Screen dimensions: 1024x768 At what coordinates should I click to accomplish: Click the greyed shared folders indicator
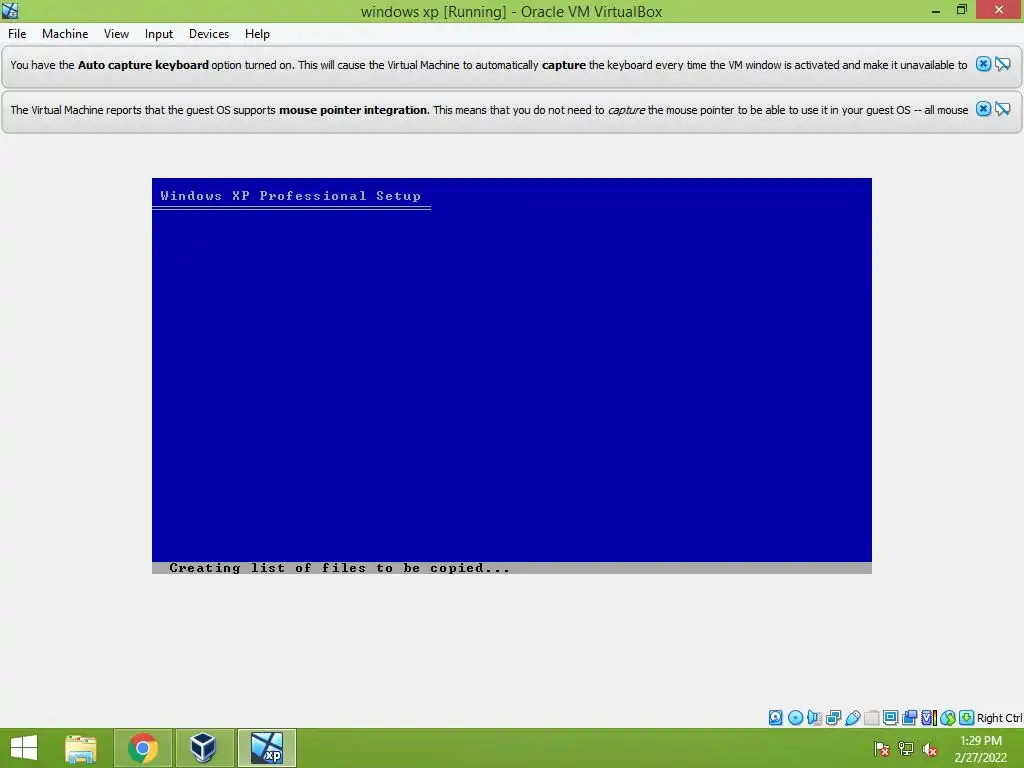(871, 718)
